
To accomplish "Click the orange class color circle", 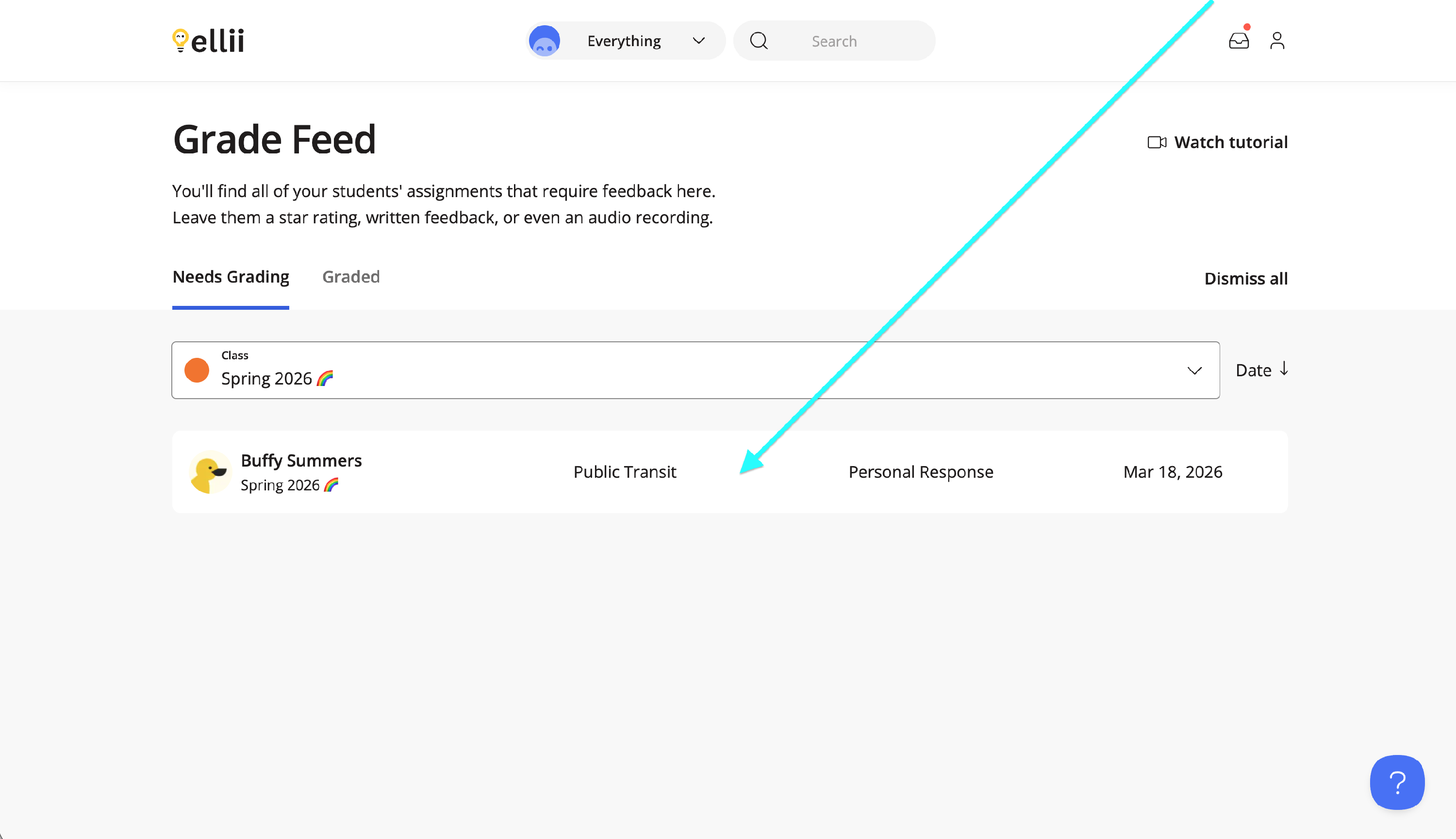I will click(197, 370).
